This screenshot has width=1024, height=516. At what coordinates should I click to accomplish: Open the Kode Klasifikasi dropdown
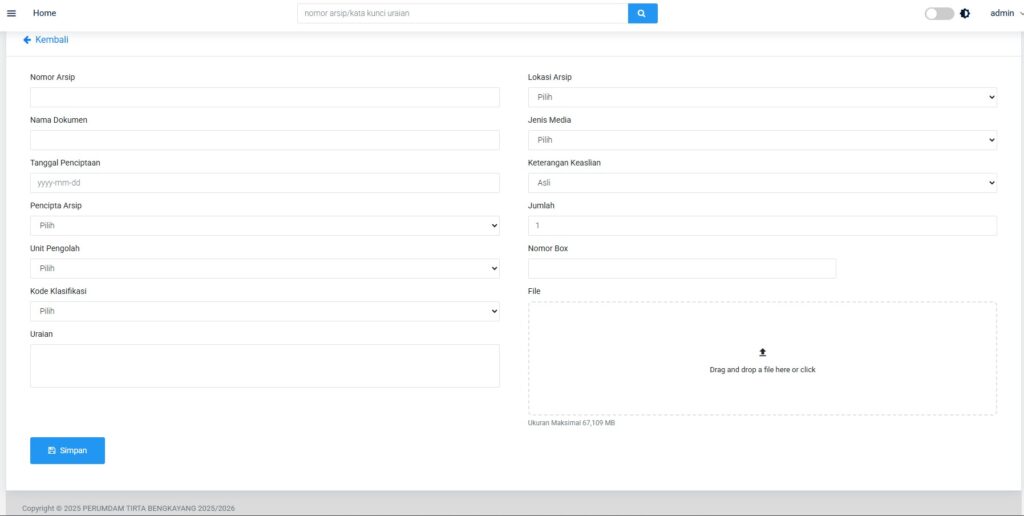click(x=264, y=312)
